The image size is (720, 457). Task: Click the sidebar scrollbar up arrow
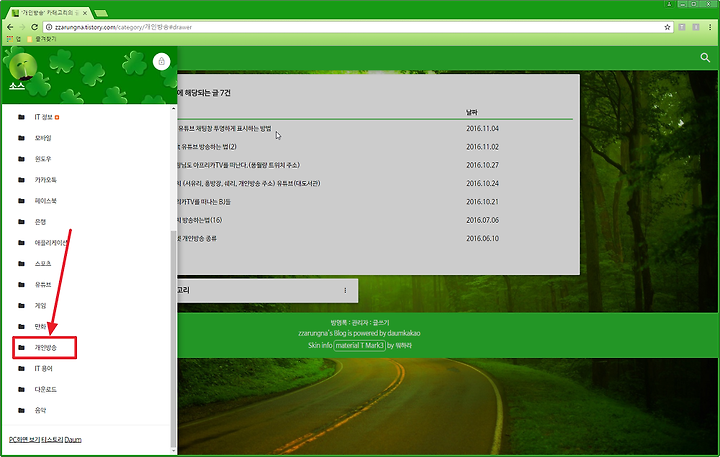click(173, 109)
